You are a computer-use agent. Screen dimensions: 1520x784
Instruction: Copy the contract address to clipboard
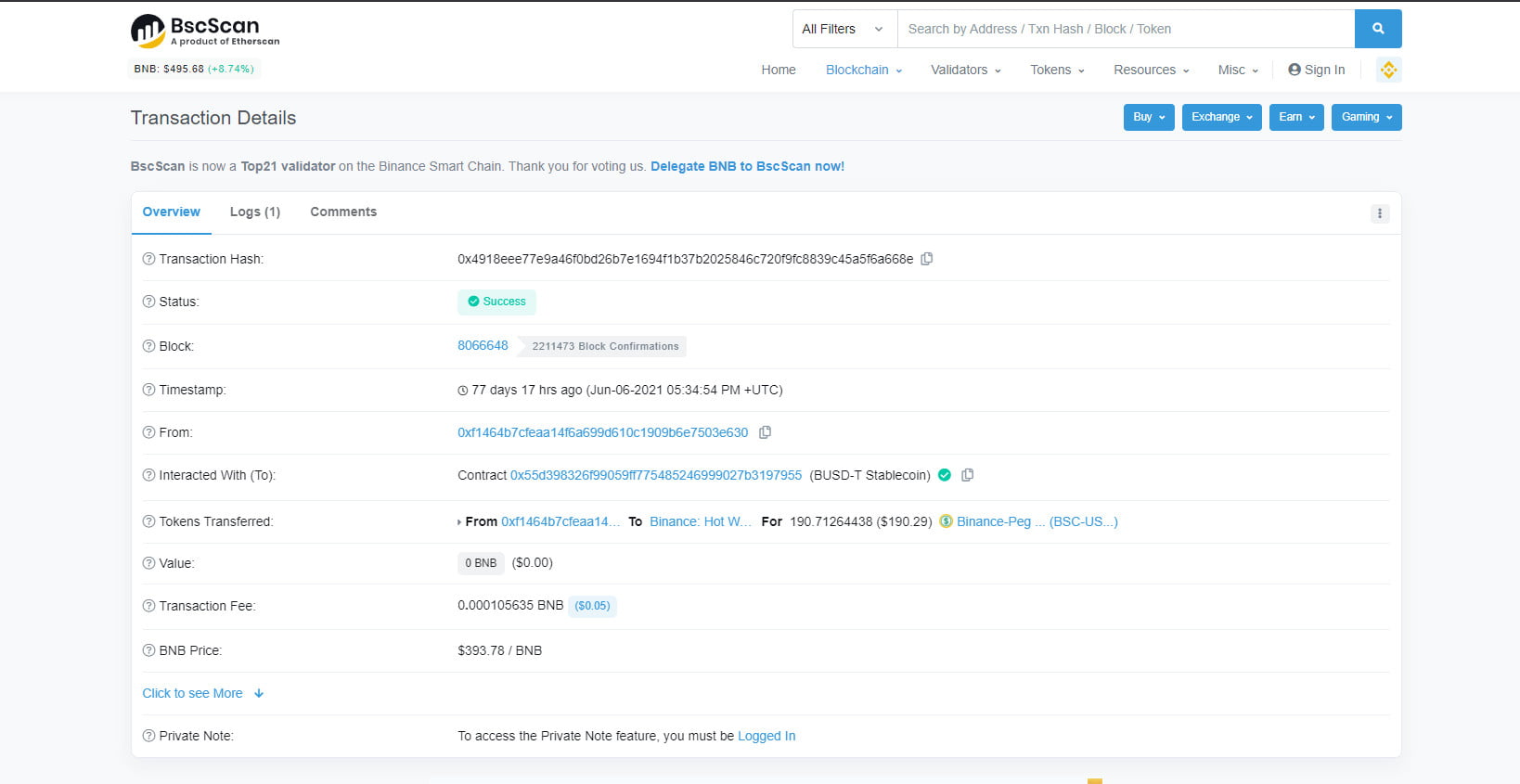(967, 475)
